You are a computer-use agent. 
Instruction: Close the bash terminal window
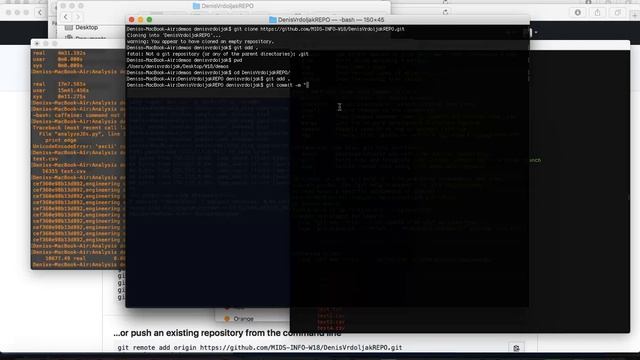coord(131,20)
